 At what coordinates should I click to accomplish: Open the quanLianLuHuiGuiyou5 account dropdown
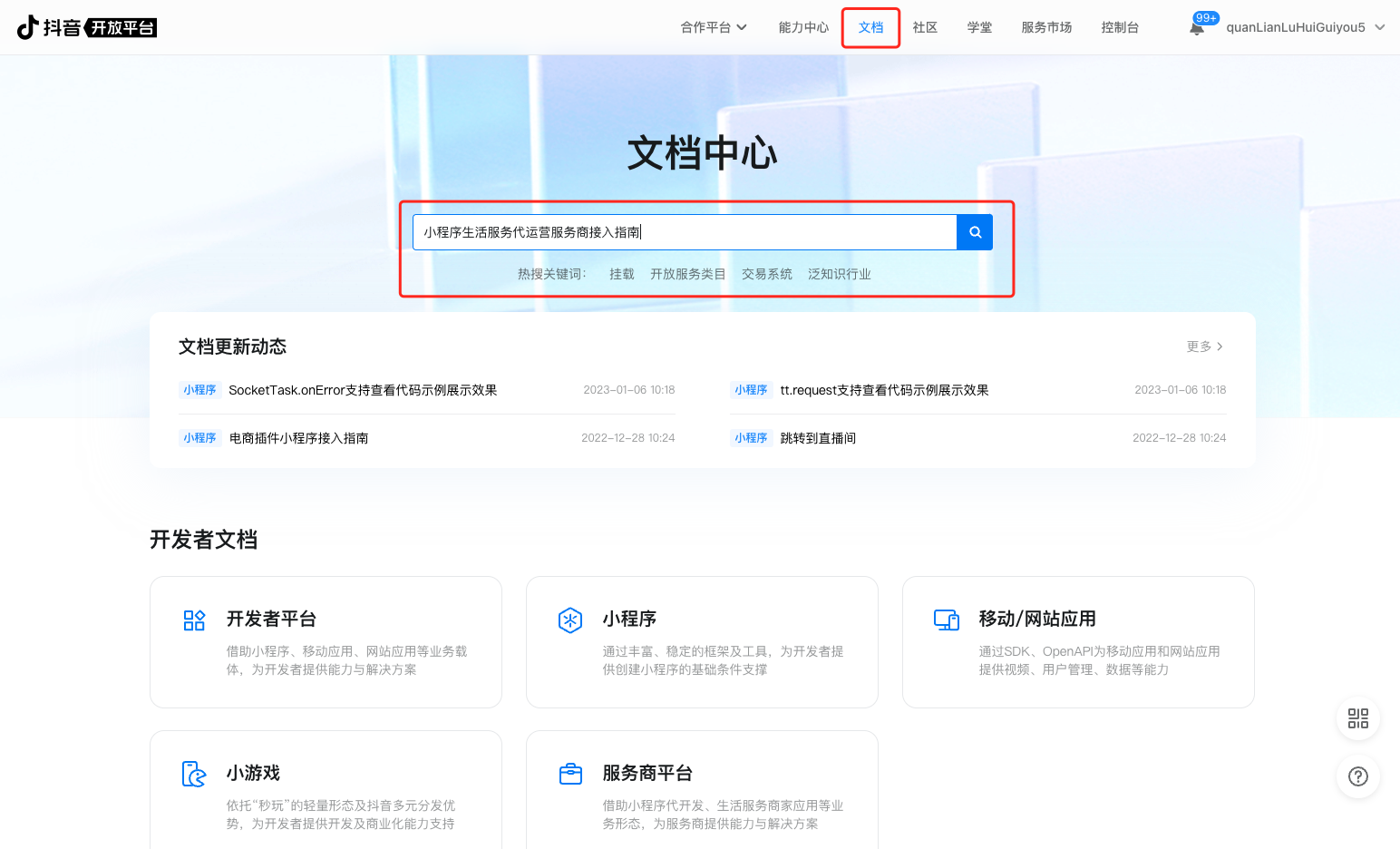coord(1305,27)
